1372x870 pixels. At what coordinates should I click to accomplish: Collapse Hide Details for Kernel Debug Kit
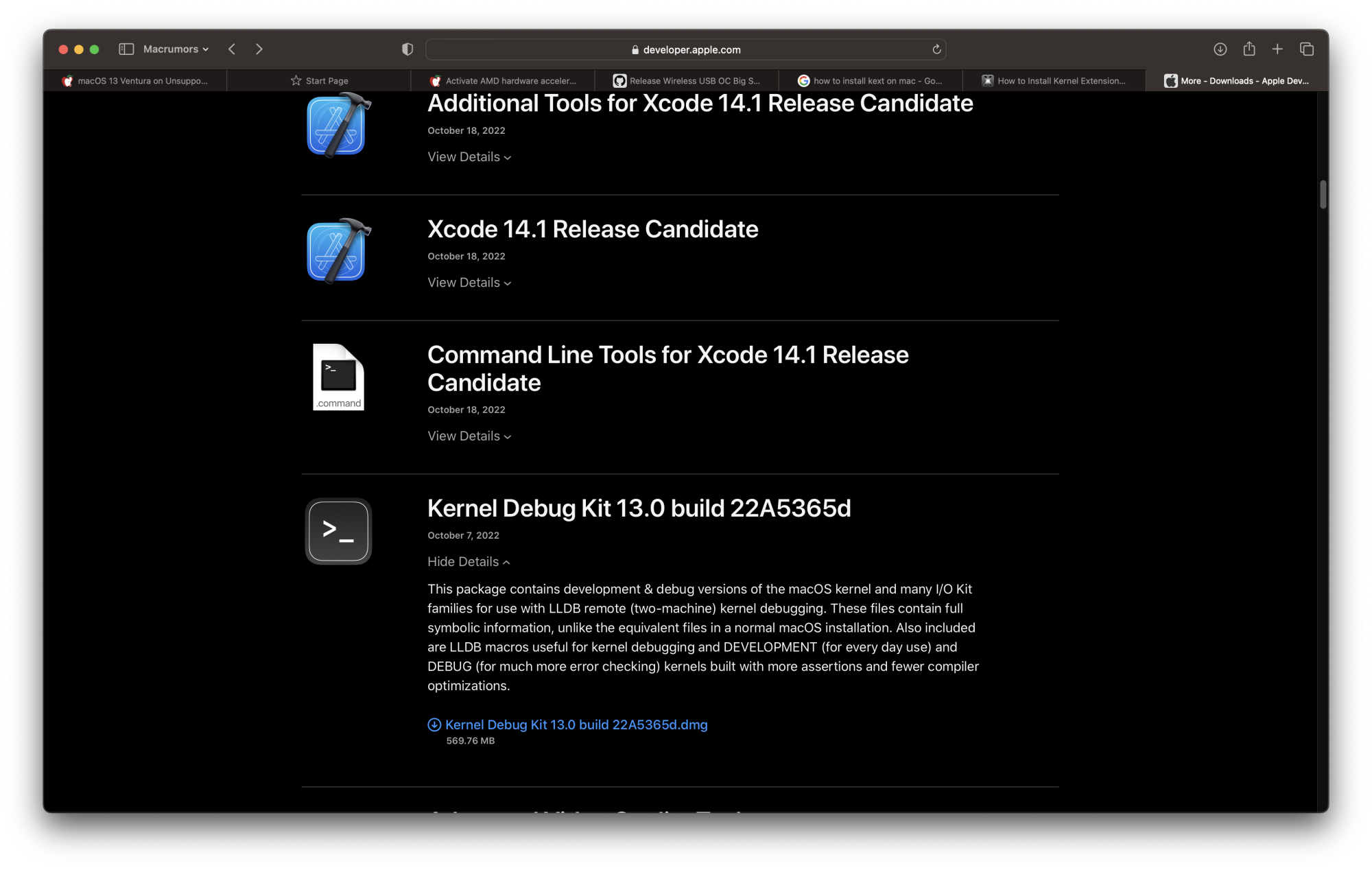(x=469, y=562)
